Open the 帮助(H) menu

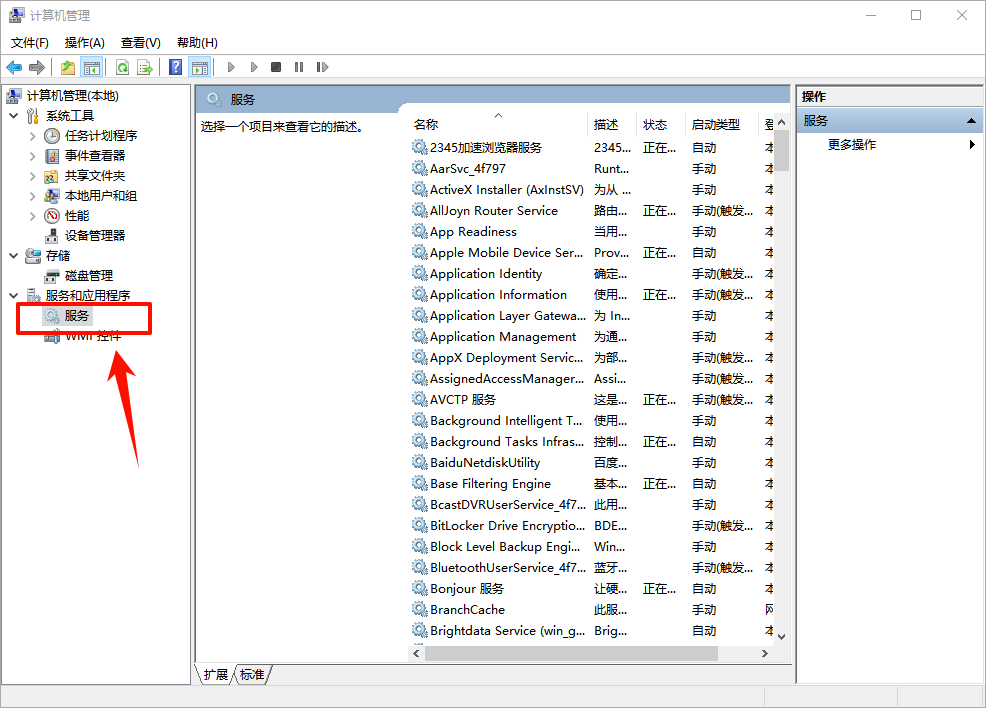pos(197,43)
